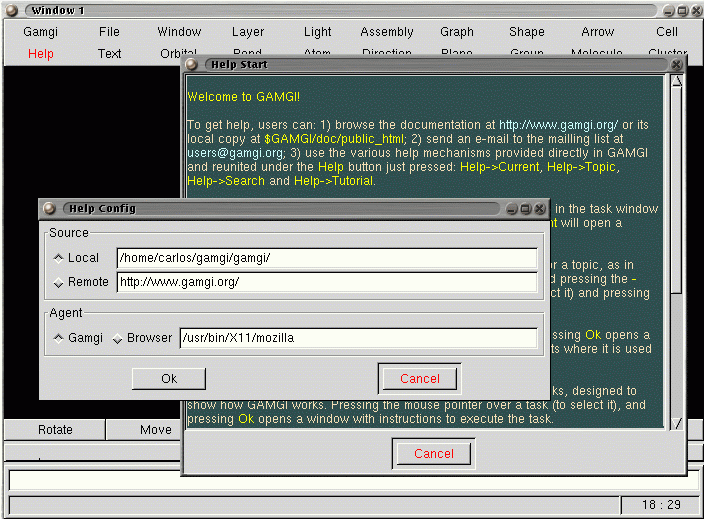Click the users@gamgi.org email link

tap(235, 153)
